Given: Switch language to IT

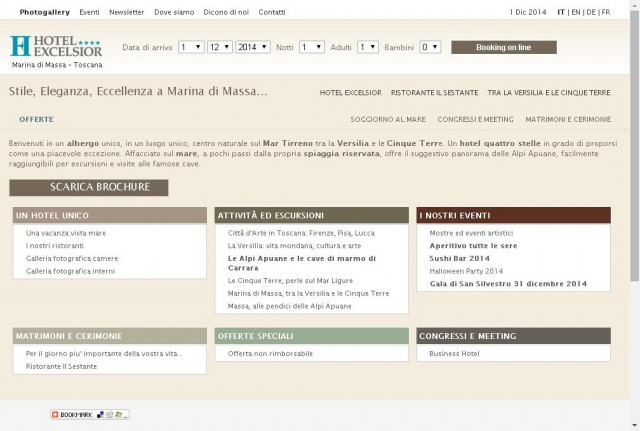Looking at the screenshot, I should [561, 12].
